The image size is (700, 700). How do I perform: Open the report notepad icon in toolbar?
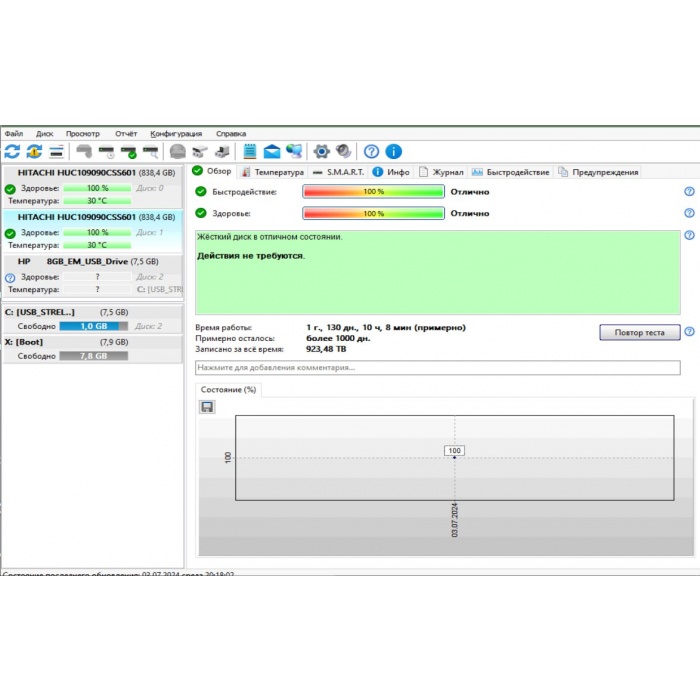tap(249, 152)
